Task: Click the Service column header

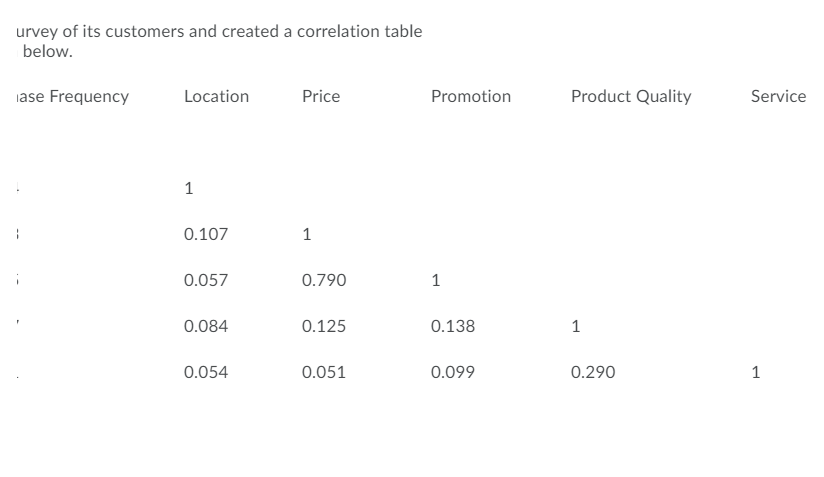Action: pyautogui.click(x=777, y=96)
